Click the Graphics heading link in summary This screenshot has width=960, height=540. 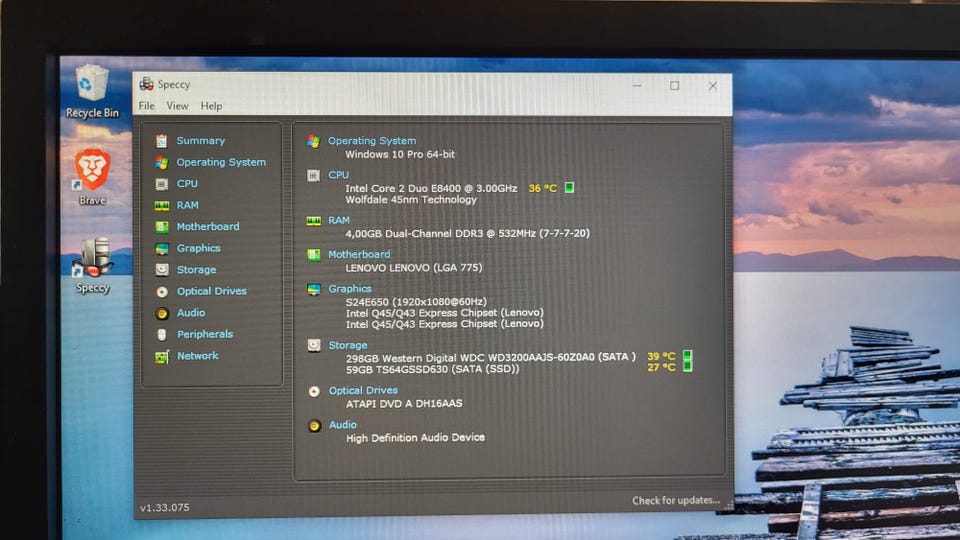pos(350,288)
